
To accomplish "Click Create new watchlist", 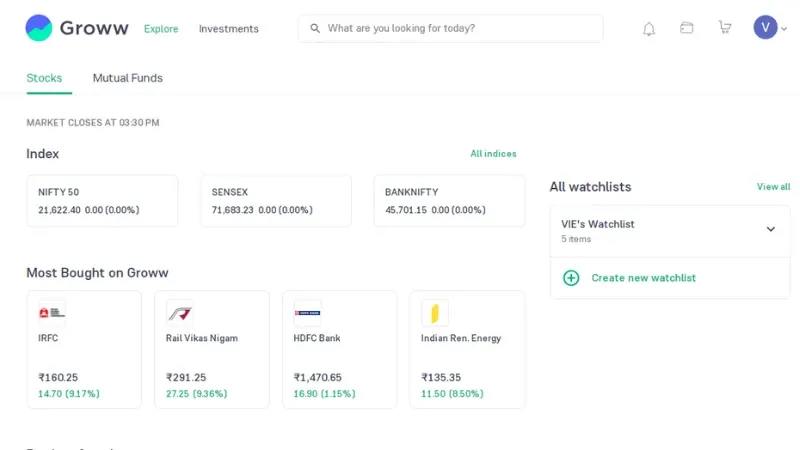I will [x=643, y=278].
